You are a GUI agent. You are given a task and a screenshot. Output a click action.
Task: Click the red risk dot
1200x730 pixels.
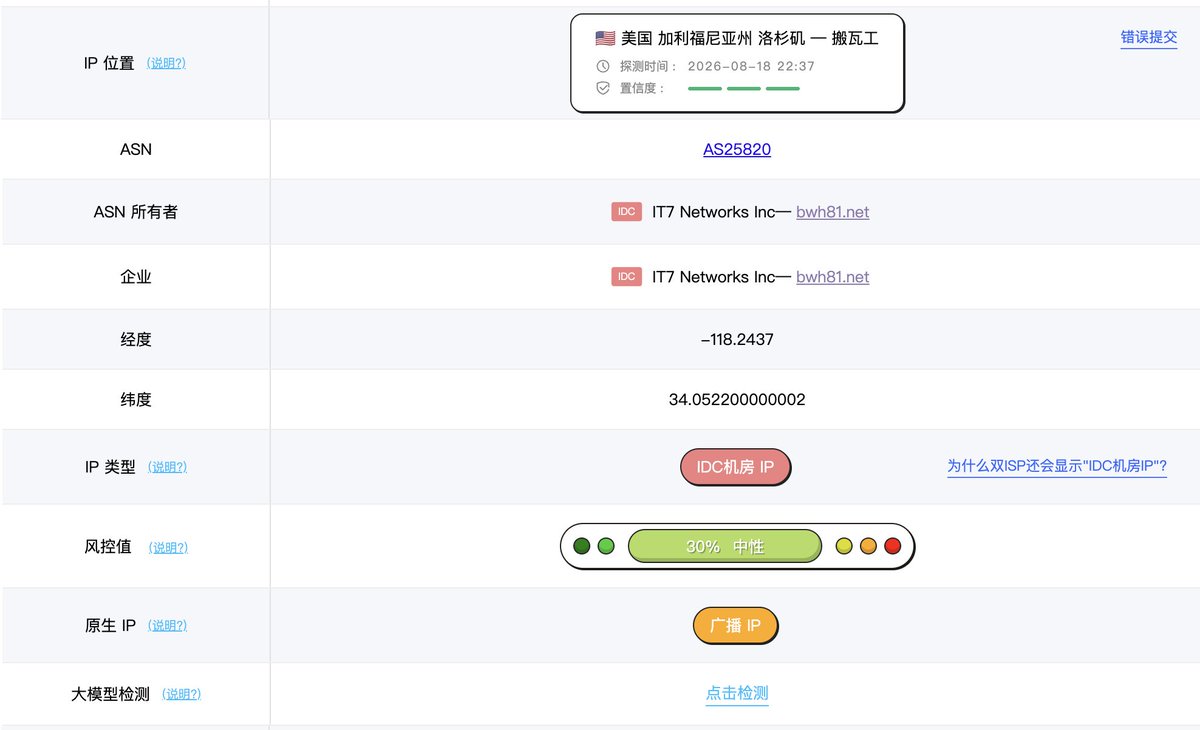[893, 546]
